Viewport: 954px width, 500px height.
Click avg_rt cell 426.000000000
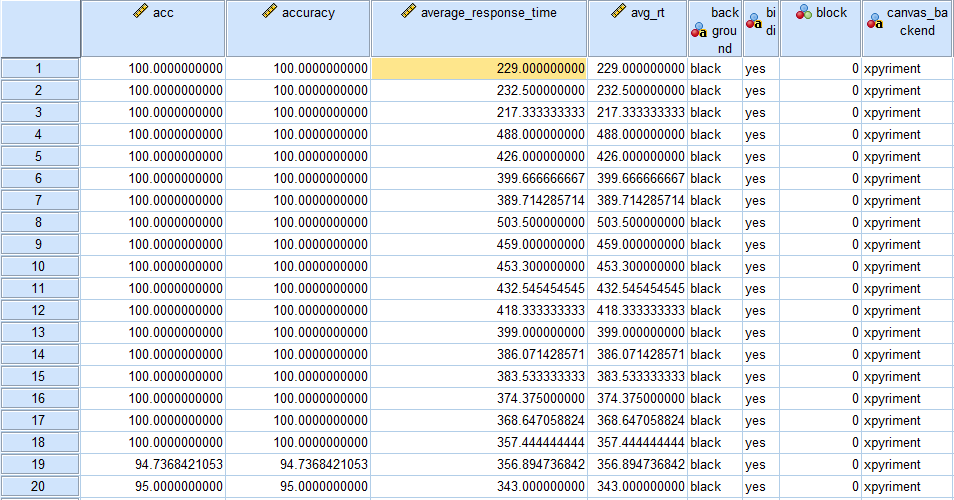tap(638, 156)
